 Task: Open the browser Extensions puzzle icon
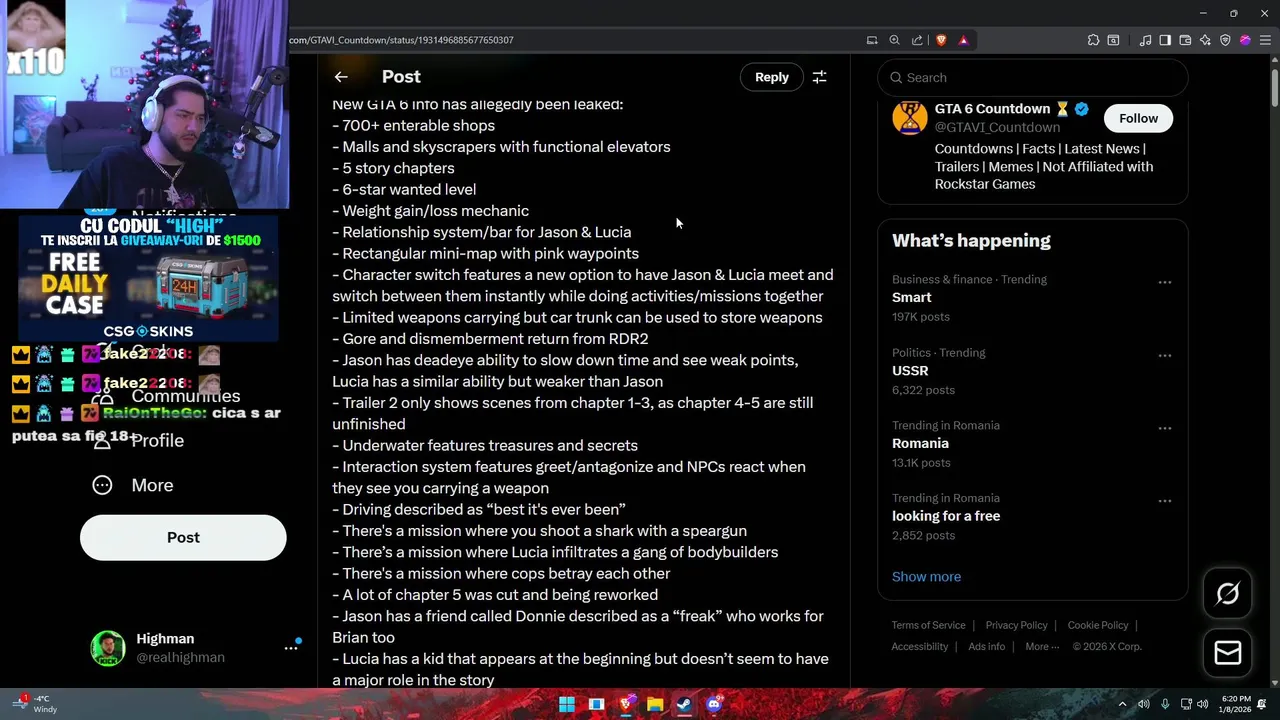pos(1093,40)
